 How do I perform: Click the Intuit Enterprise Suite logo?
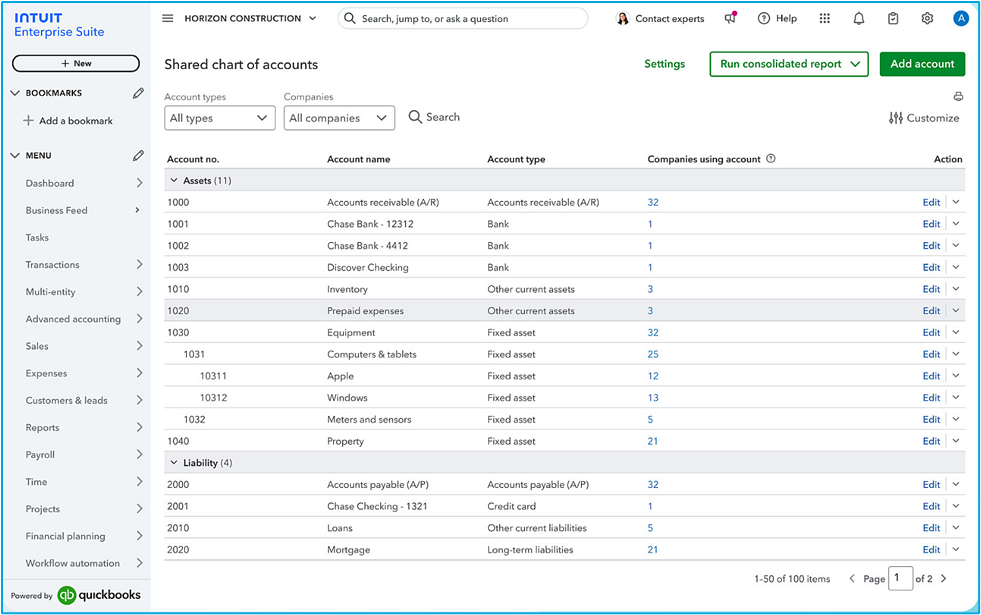pyautogui.click(x=59, y=25)
